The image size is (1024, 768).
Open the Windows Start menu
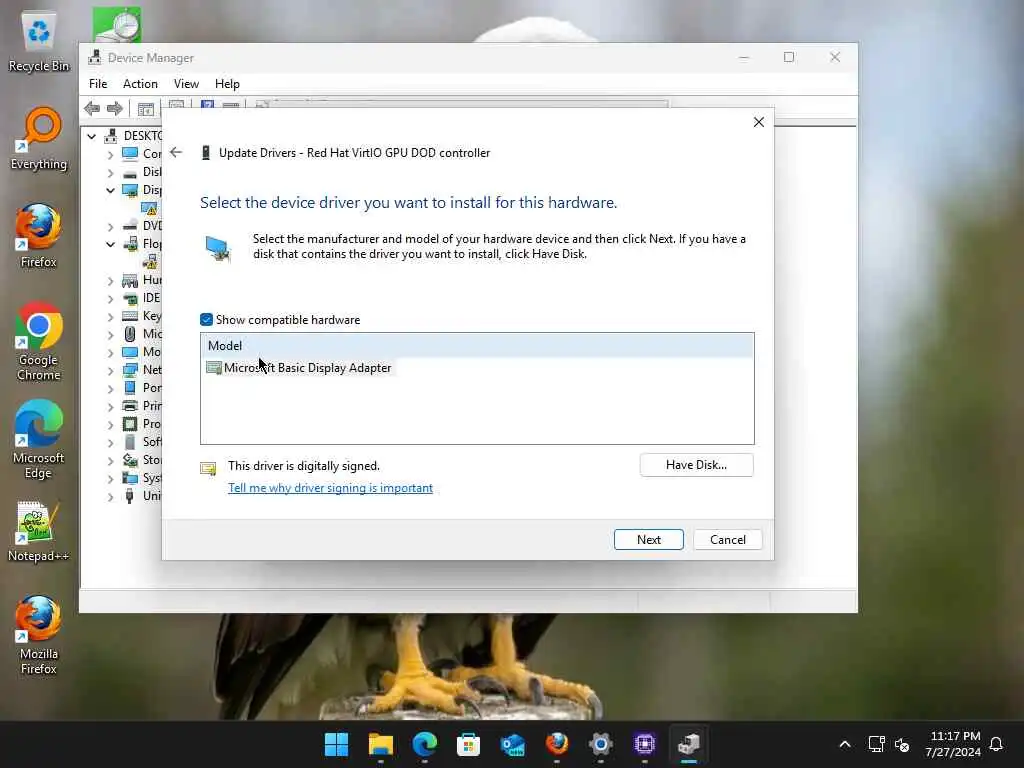[337, 744]
